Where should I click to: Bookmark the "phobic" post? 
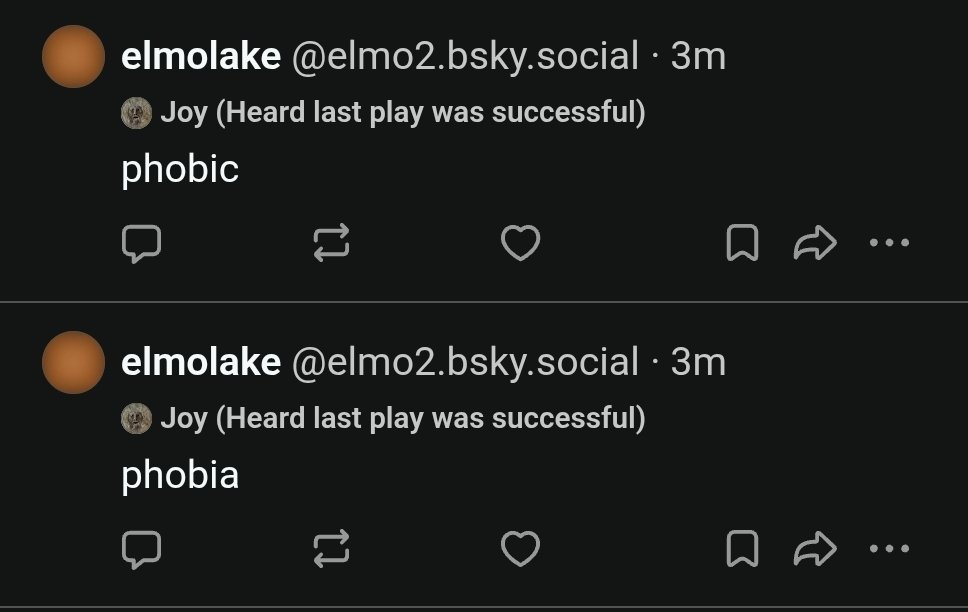741,243
